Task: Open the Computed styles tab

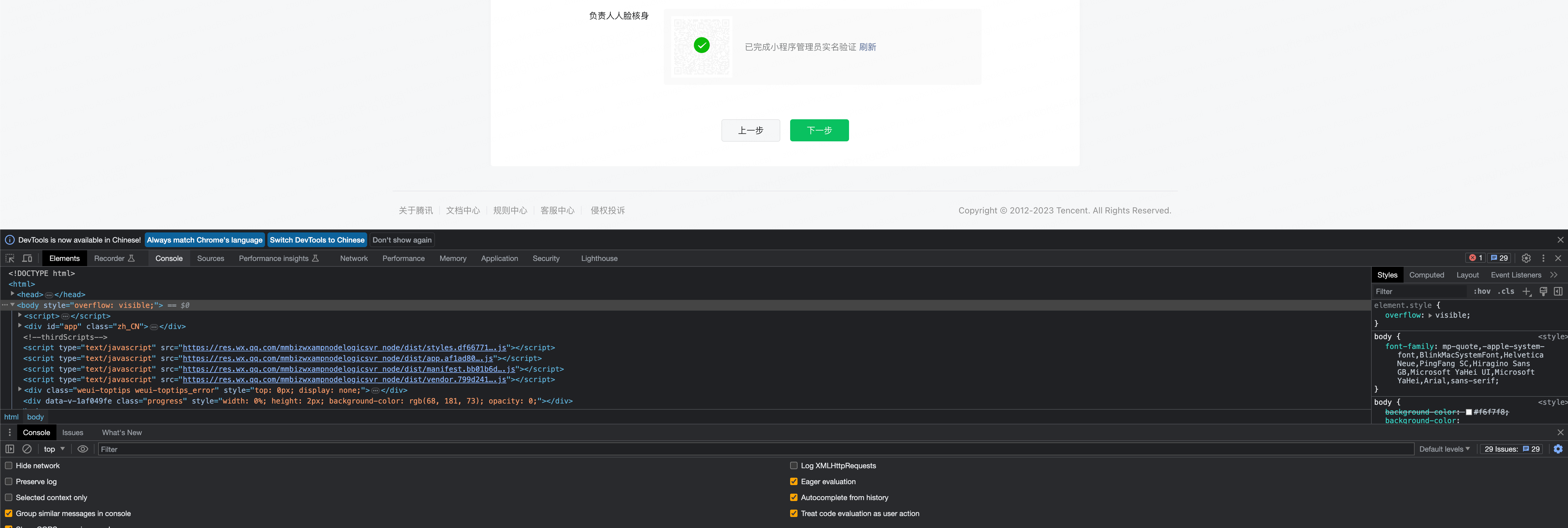Action: (1426, 275)
